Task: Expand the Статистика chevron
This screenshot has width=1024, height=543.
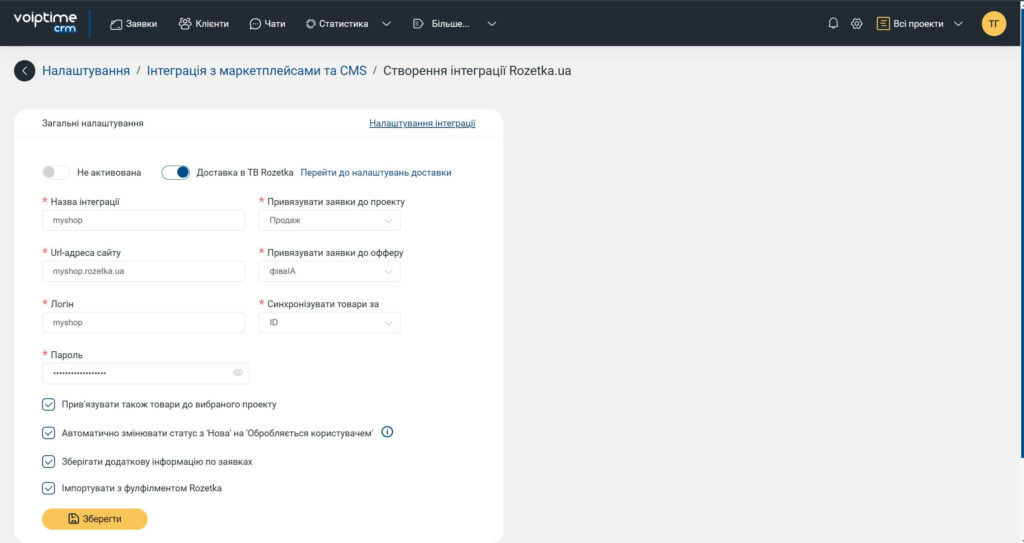Action: pyautogui.click(x=386, y=24)
